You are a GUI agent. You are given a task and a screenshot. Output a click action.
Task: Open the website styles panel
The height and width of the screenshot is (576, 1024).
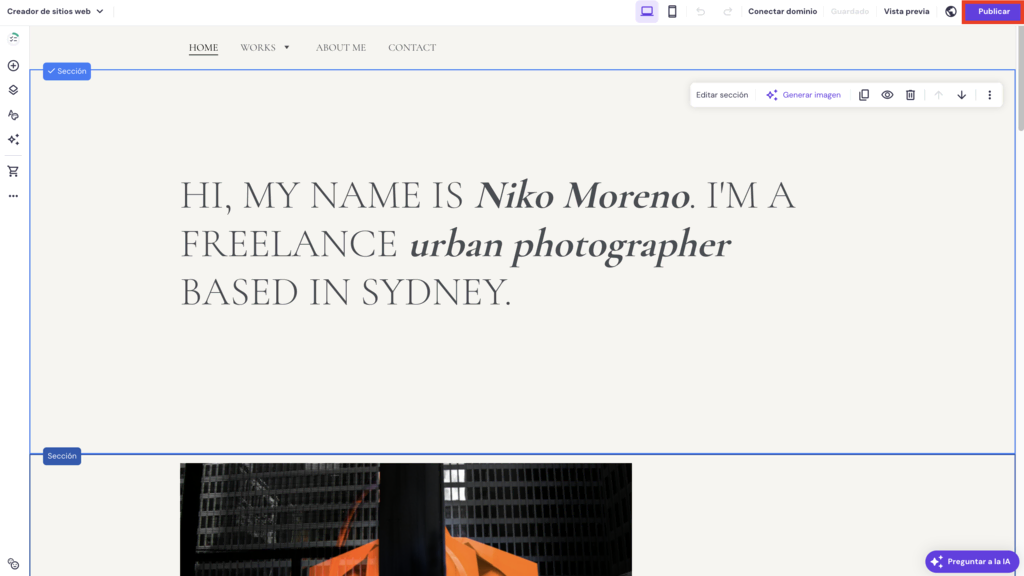point(13,115)
